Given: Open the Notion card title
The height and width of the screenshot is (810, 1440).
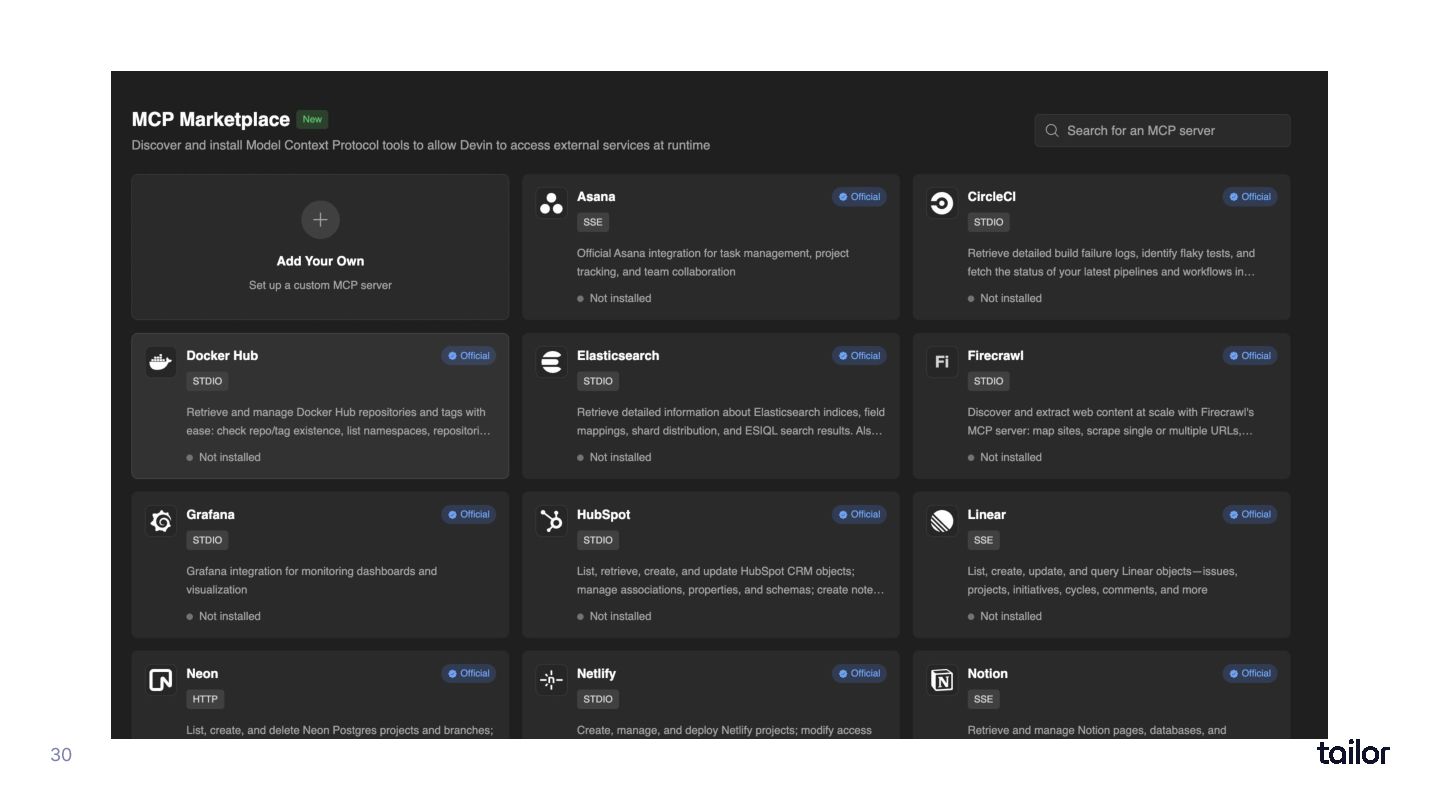Looking at the screenshot, I should click(987, 674).
